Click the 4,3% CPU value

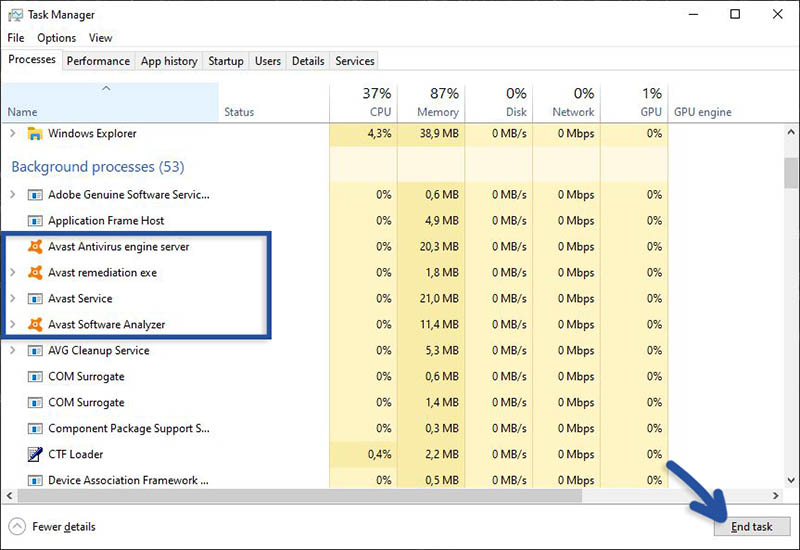[x=379, y=134]
